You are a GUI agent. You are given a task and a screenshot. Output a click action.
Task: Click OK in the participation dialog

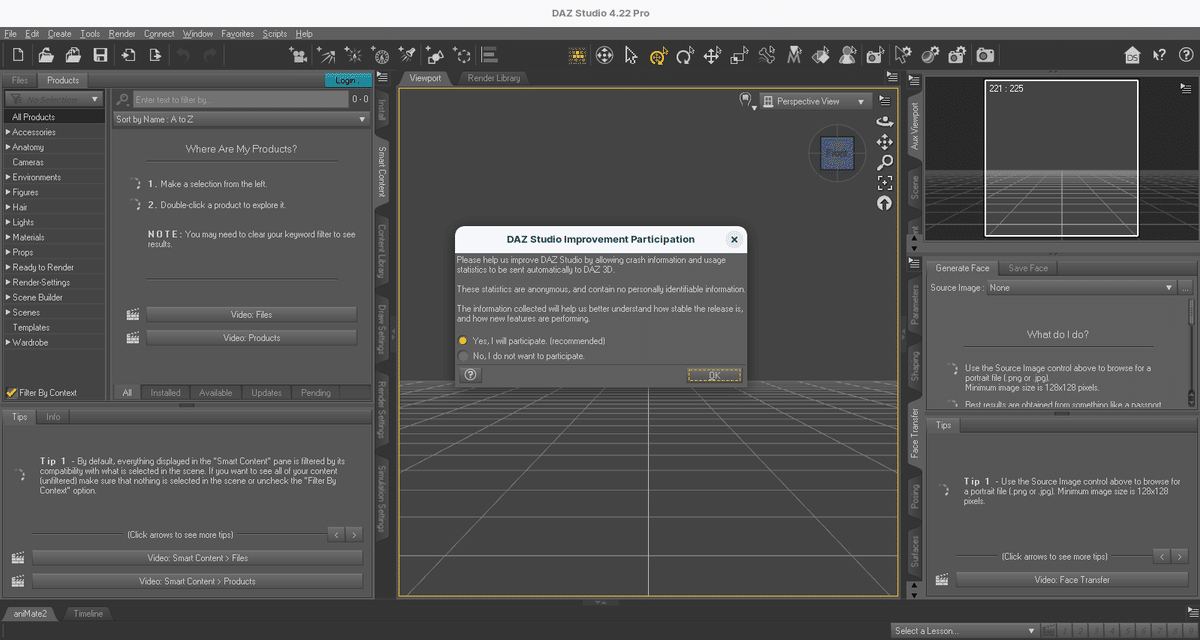[714, 375]
